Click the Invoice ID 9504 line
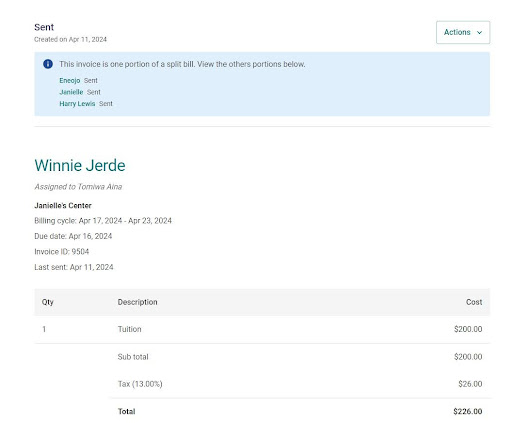 pos(62,252)
